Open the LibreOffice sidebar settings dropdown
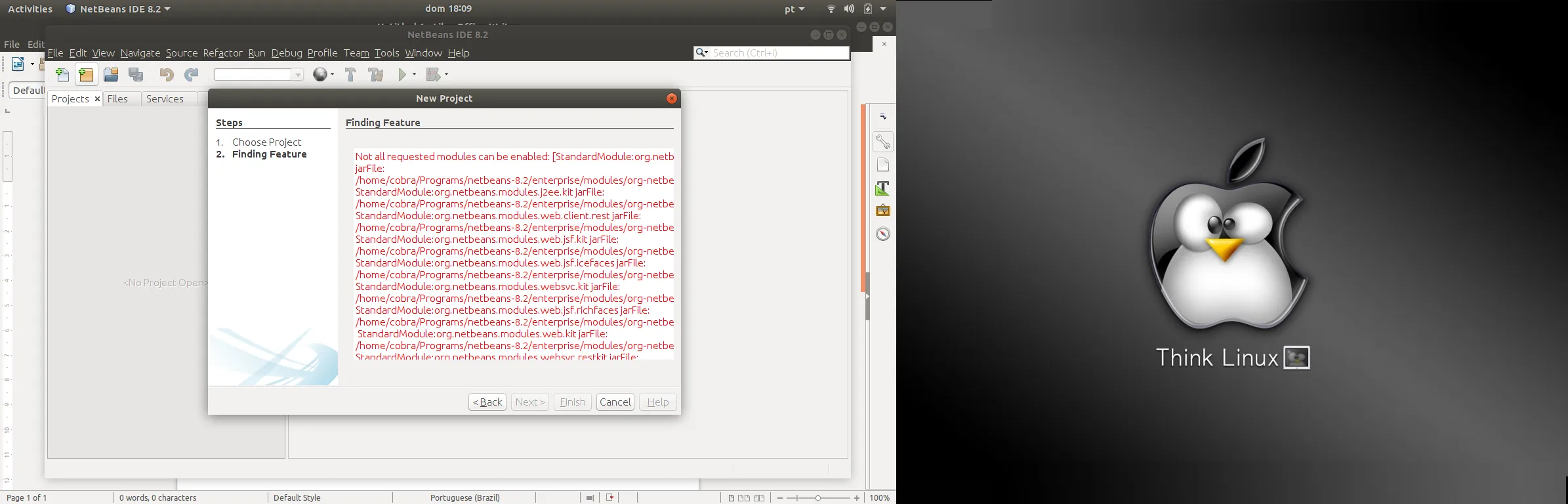 click(884, 117)
